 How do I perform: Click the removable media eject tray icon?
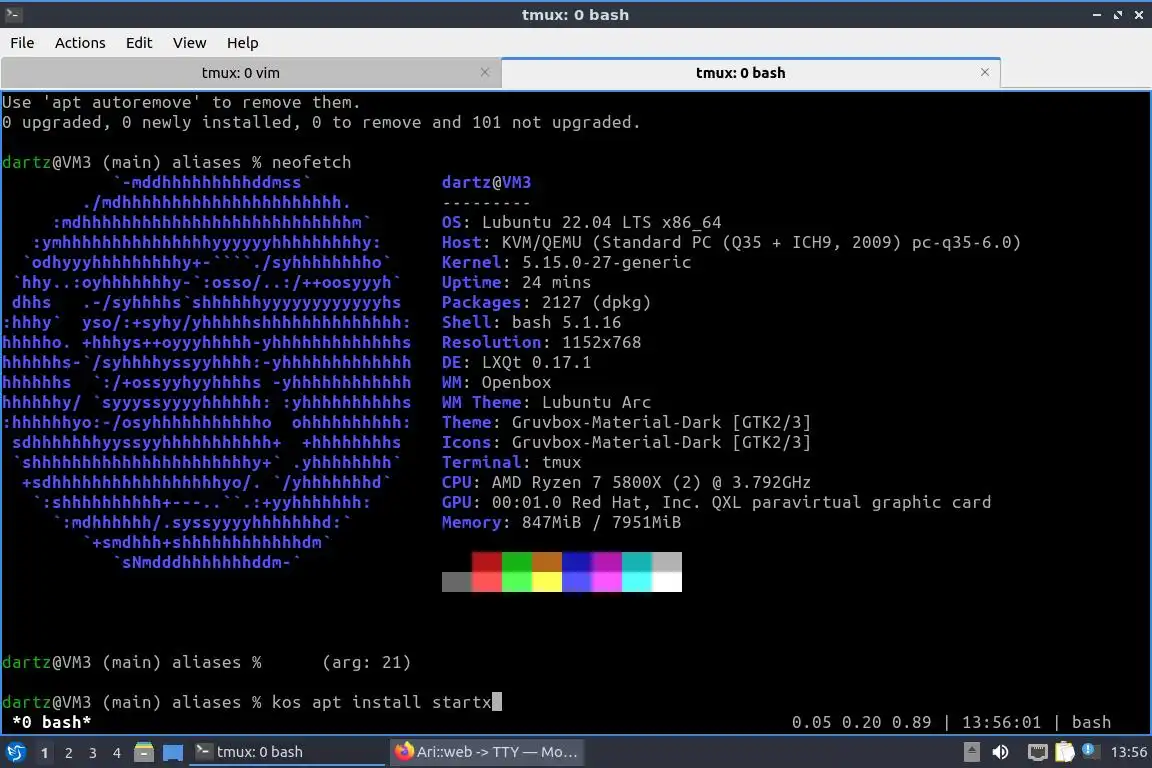(971, 752)
